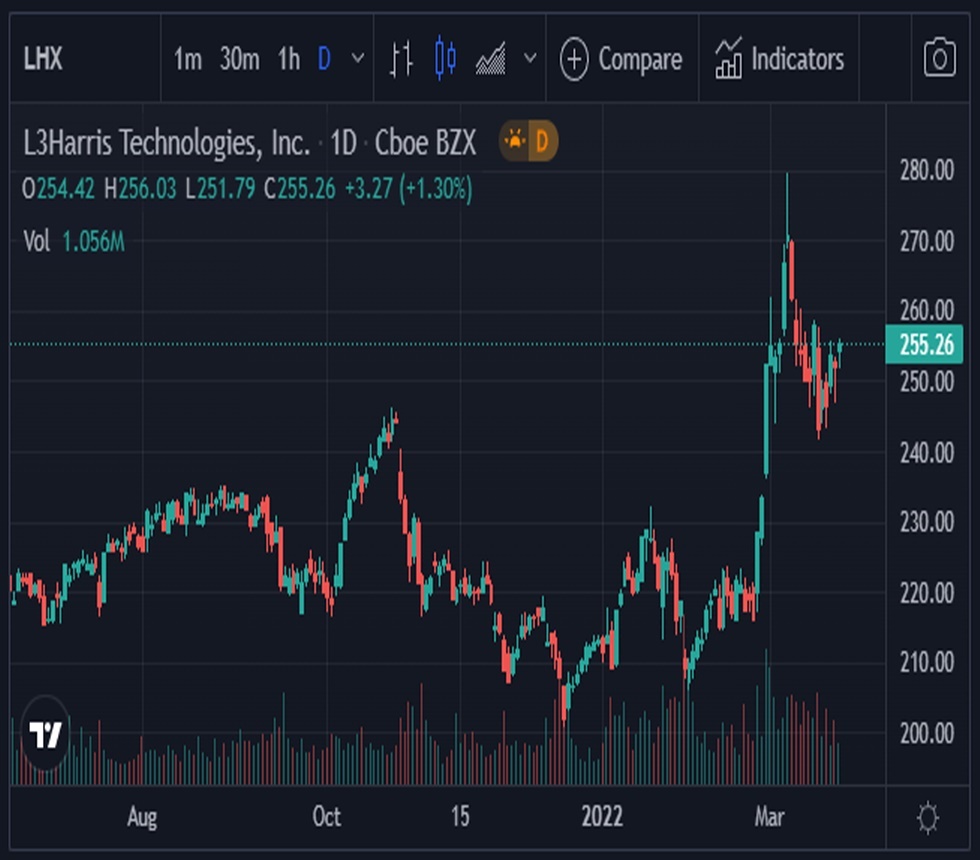This screenshot has height=860, width=980.
Task: Click the 240.00 price axis label
Action: [x=927, y=452]
